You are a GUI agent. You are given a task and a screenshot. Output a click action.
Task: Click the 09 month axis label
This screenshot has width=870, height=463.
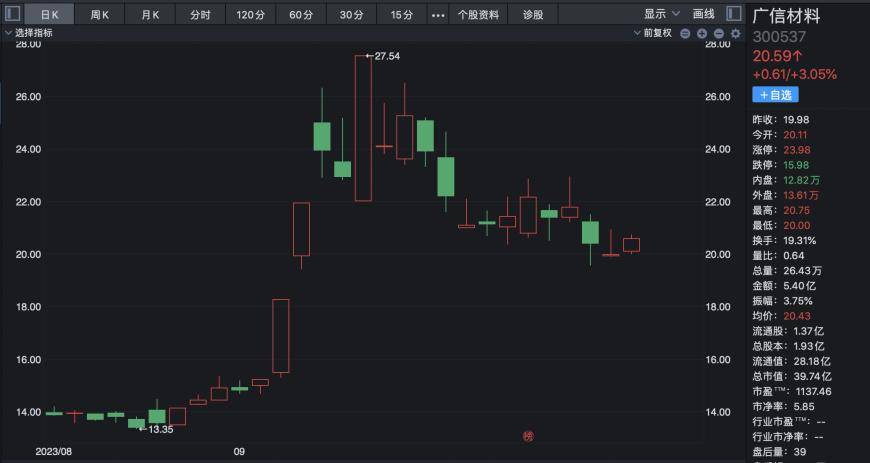click(239, 451)
